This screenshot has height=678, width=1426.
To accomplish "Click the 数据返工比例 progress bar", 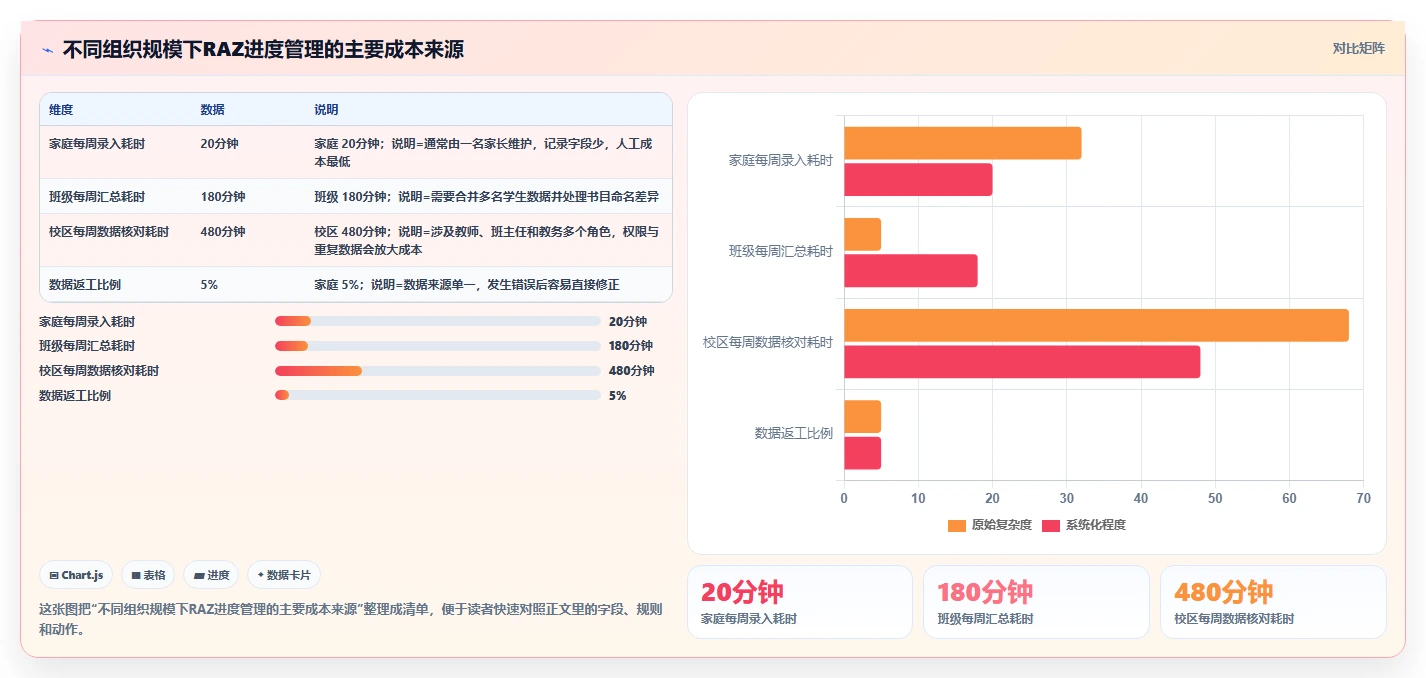I will coord(437,396).
